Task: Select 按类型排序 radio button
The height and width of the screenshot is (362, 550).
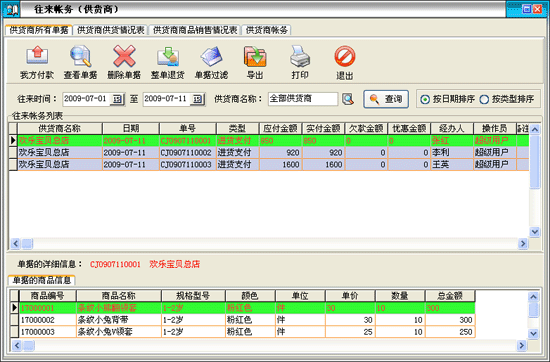Action: [x=484, y=100]
